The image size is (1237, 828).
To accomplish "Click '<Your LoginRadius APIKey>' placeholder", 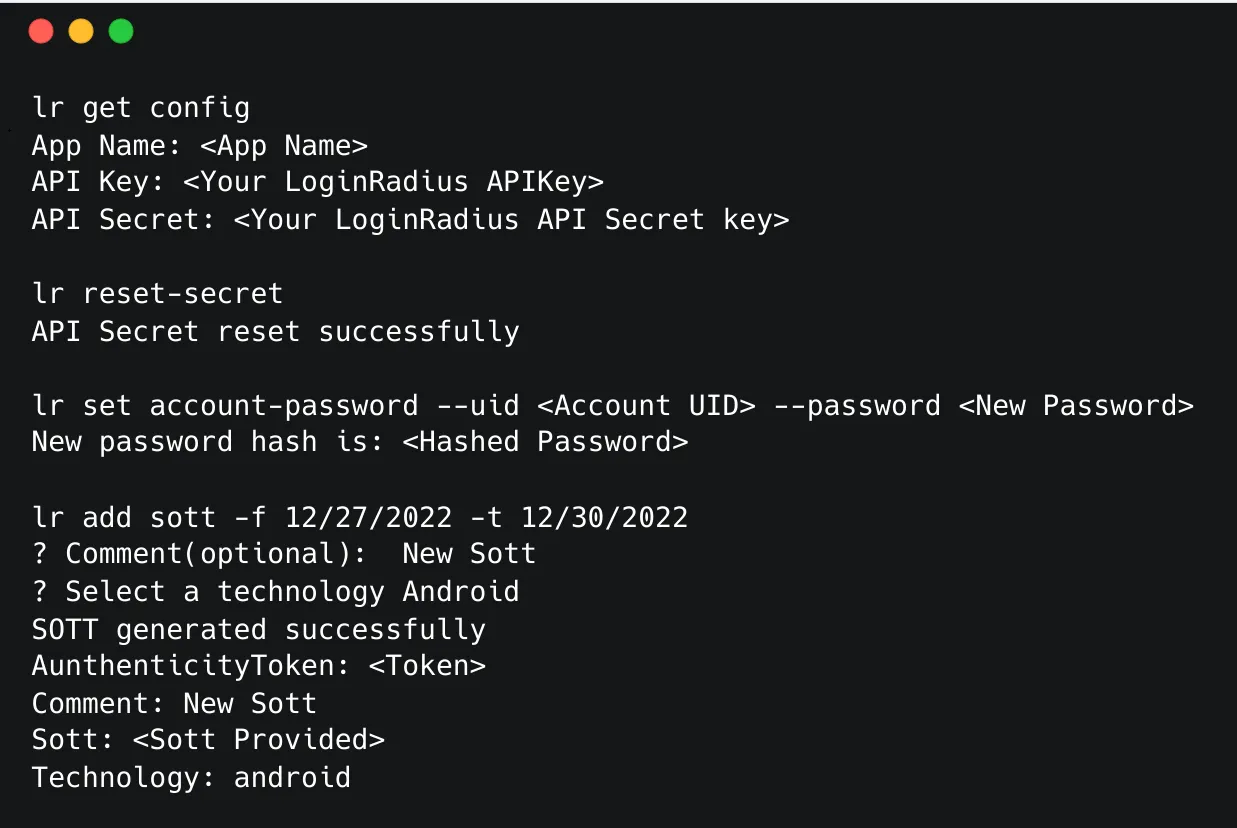I will click(393, 183).
